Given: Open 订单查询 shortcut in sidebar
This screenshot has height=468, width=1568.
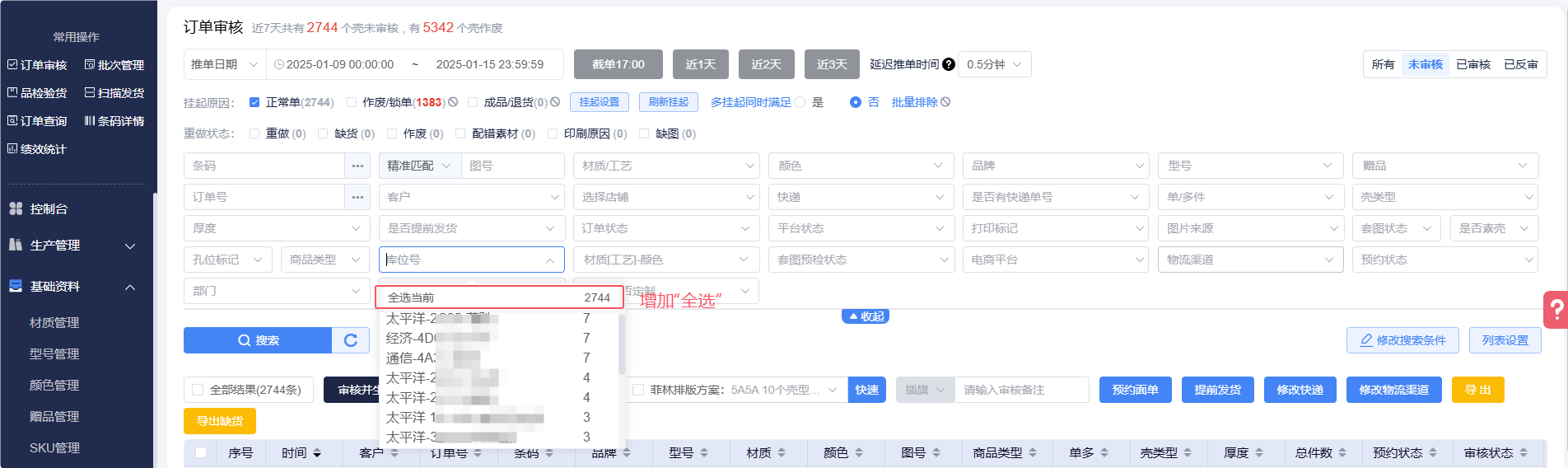Looking at the screenshot, I should pyautogui.click(x=37, y=121).
